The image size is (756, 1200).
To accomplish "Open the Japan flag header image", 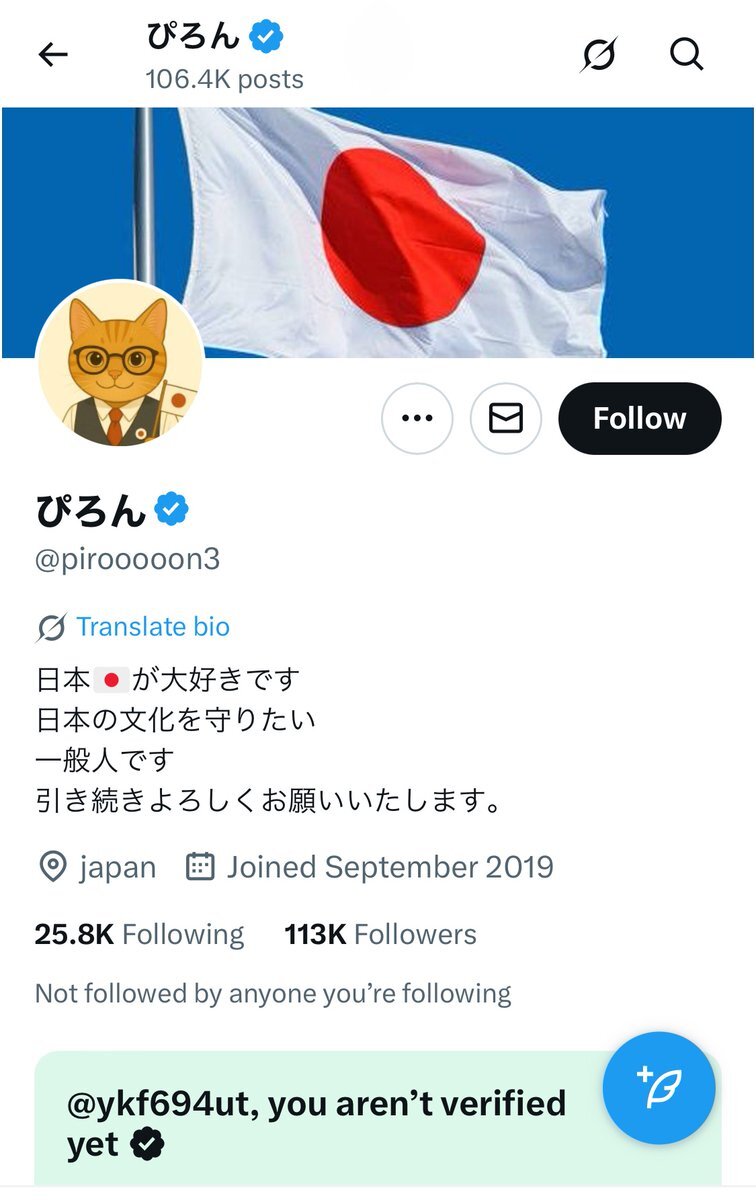I will (x=378, y=232).
